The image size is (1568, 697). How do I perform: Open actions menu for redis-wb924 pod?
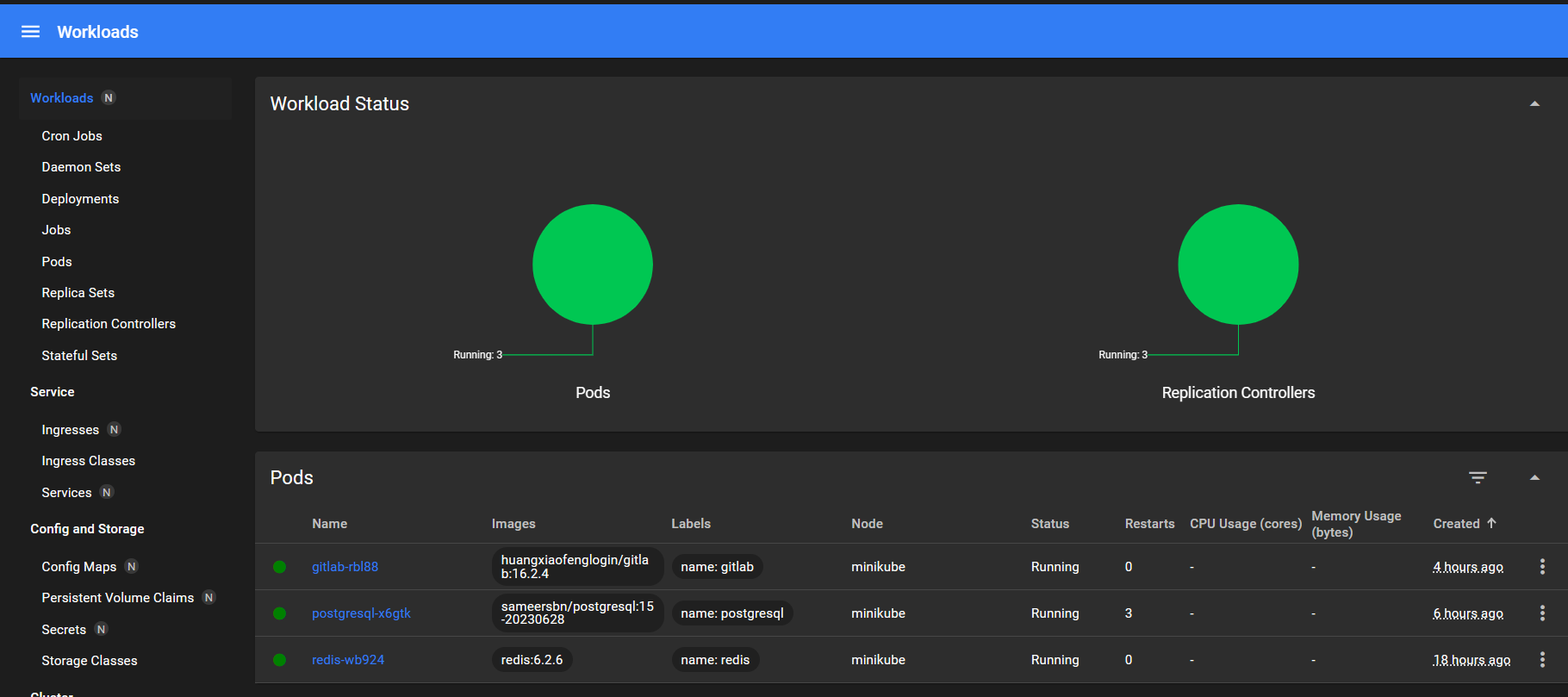[x=1542, y=660]
